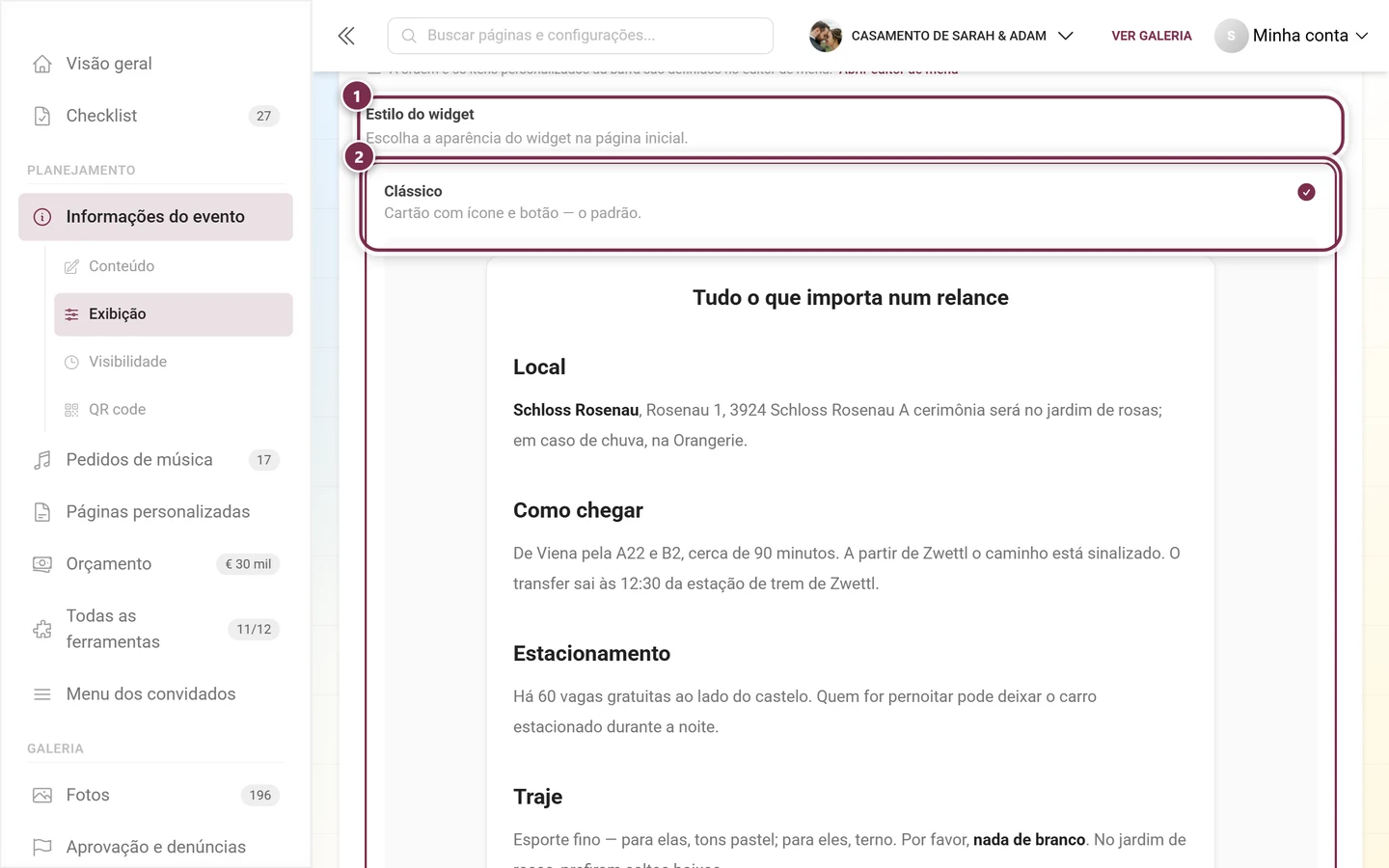Image resolution: width=1389 pixels, height=868 pixels.
Task: Click the 27 badge on Checklist
Action: click(x=263, y=116)
